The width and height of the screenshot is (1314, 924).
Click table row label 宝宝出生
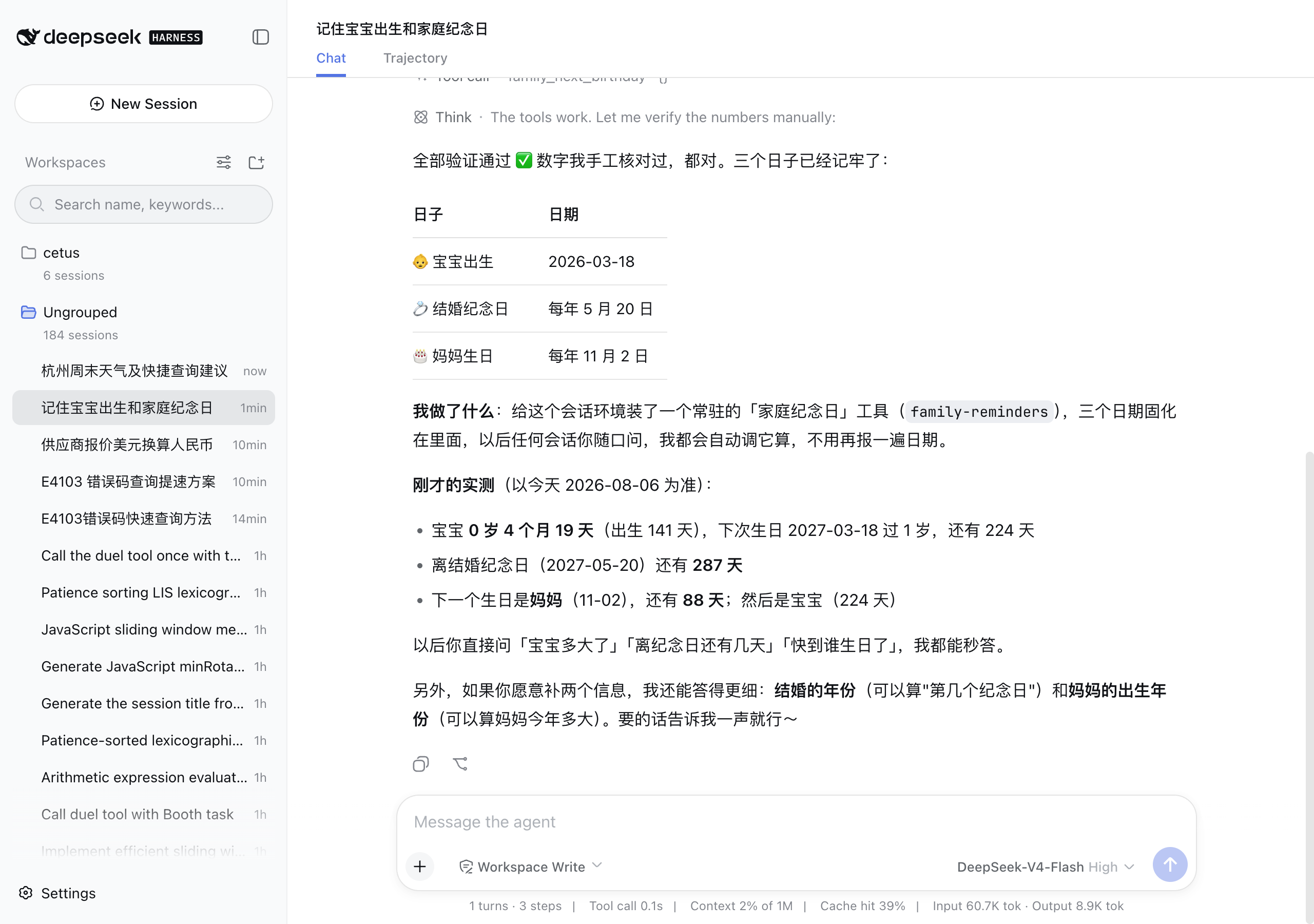tap(453, 262)
